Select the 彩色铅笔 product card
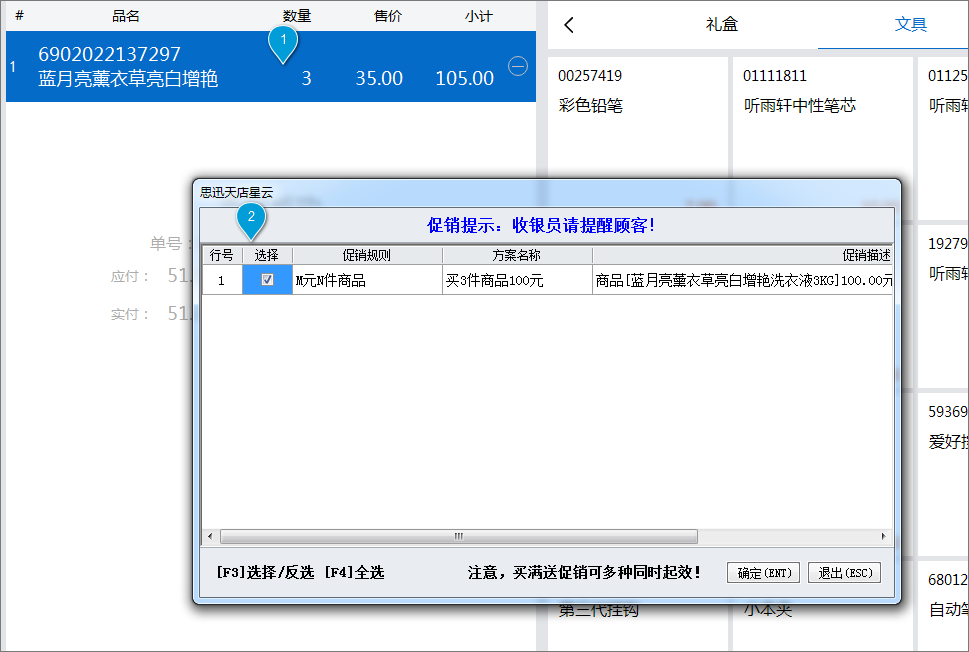The height and width of the screenshot is (652, 969). (x=637, y=136)
